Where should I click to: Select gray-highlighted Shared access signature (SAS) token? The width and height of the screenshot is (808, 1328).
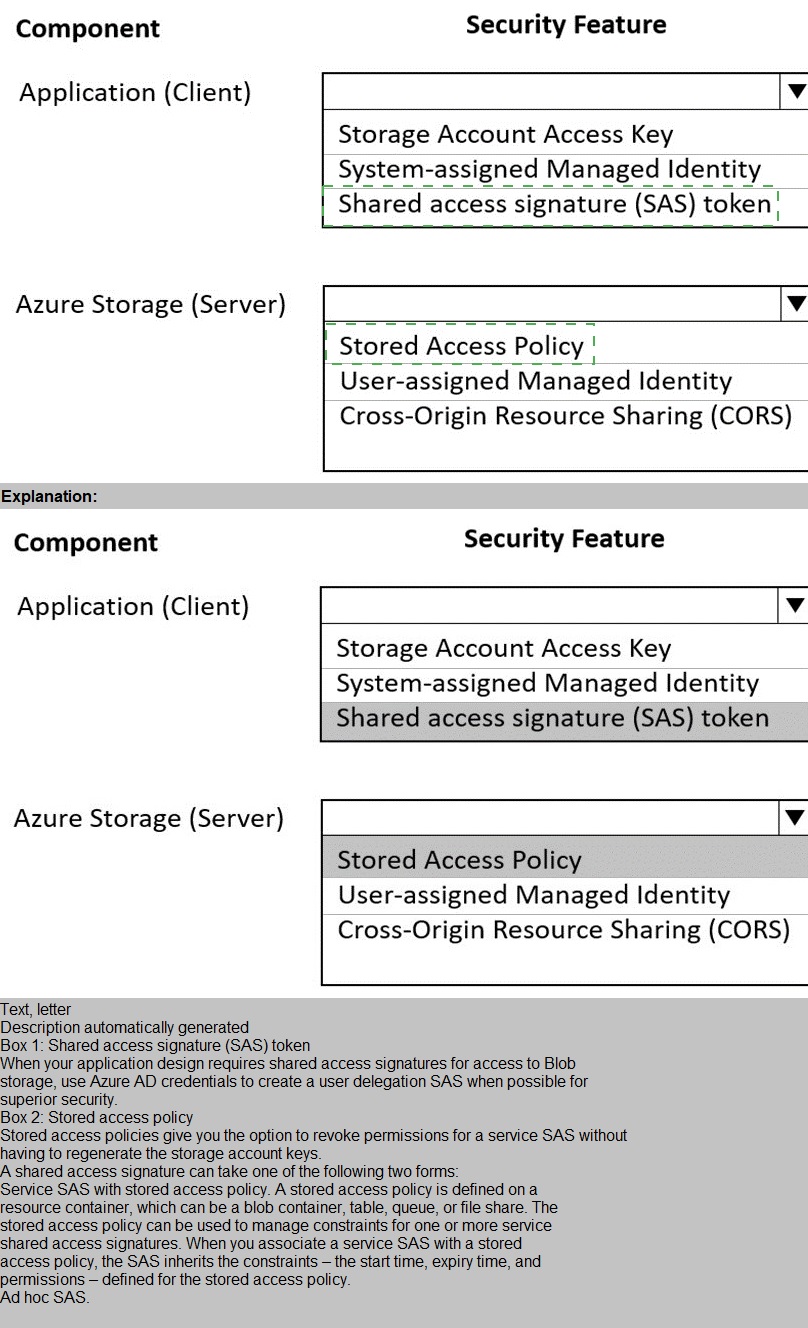coord(552,719)
